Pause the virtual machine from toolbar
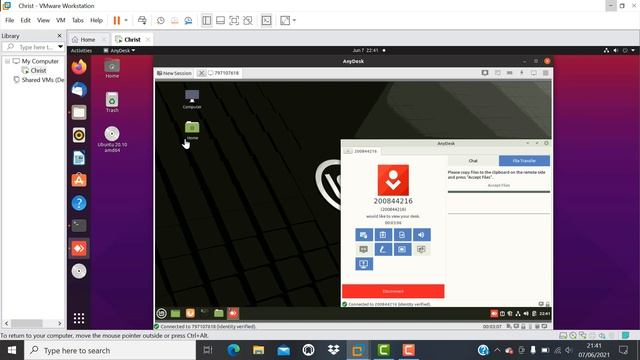Image resolution: width=640 pixels, height=360 pixels. point(117,20)
